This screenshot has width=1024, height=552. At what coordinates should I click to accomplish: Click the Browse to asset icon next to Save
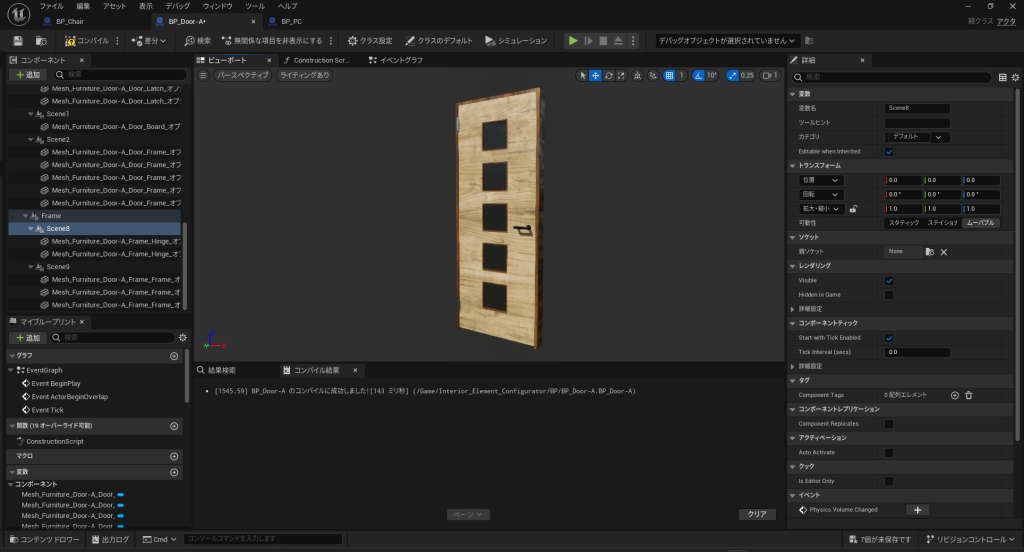[41, 41]
